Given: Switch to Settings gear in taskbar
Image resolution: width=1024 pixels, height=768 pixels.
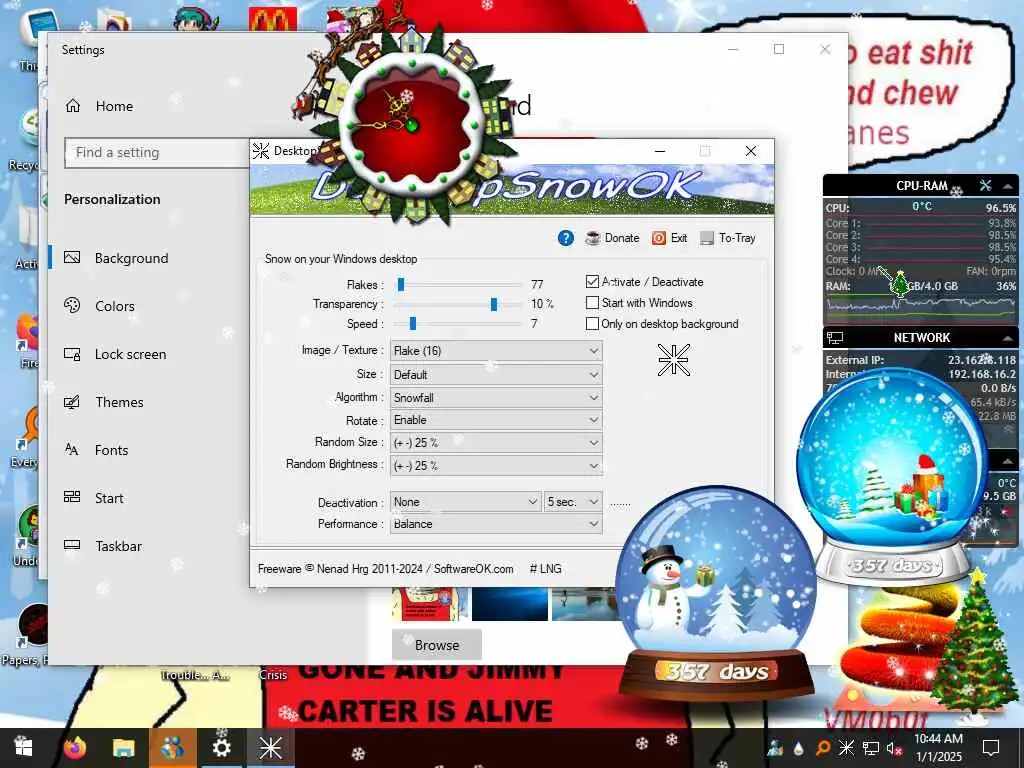Looking at the screenshot, I should pos(221,747).
